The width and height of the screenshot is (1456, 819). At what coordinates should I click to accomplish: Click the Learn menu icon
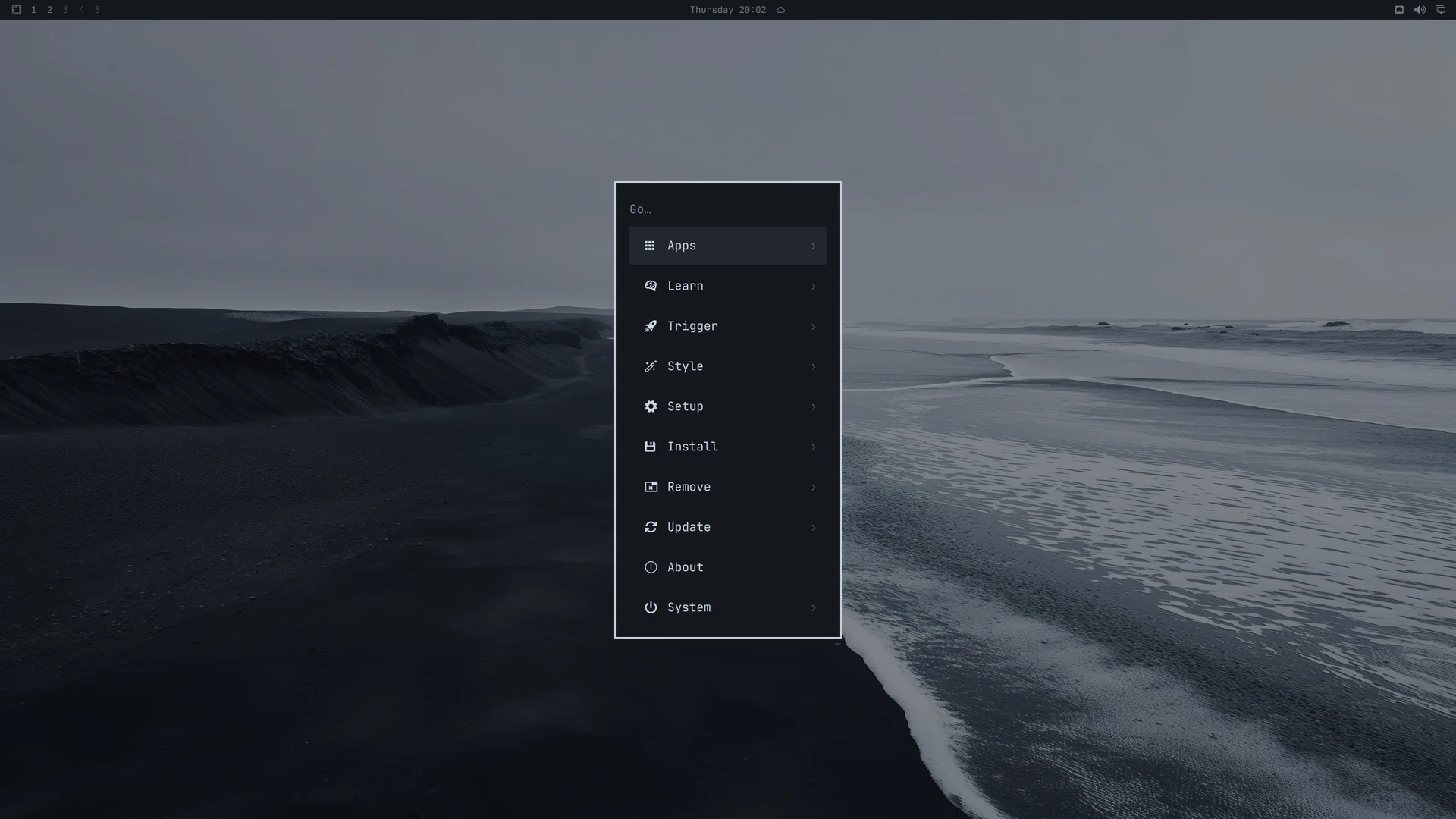[x=651, y=286]
